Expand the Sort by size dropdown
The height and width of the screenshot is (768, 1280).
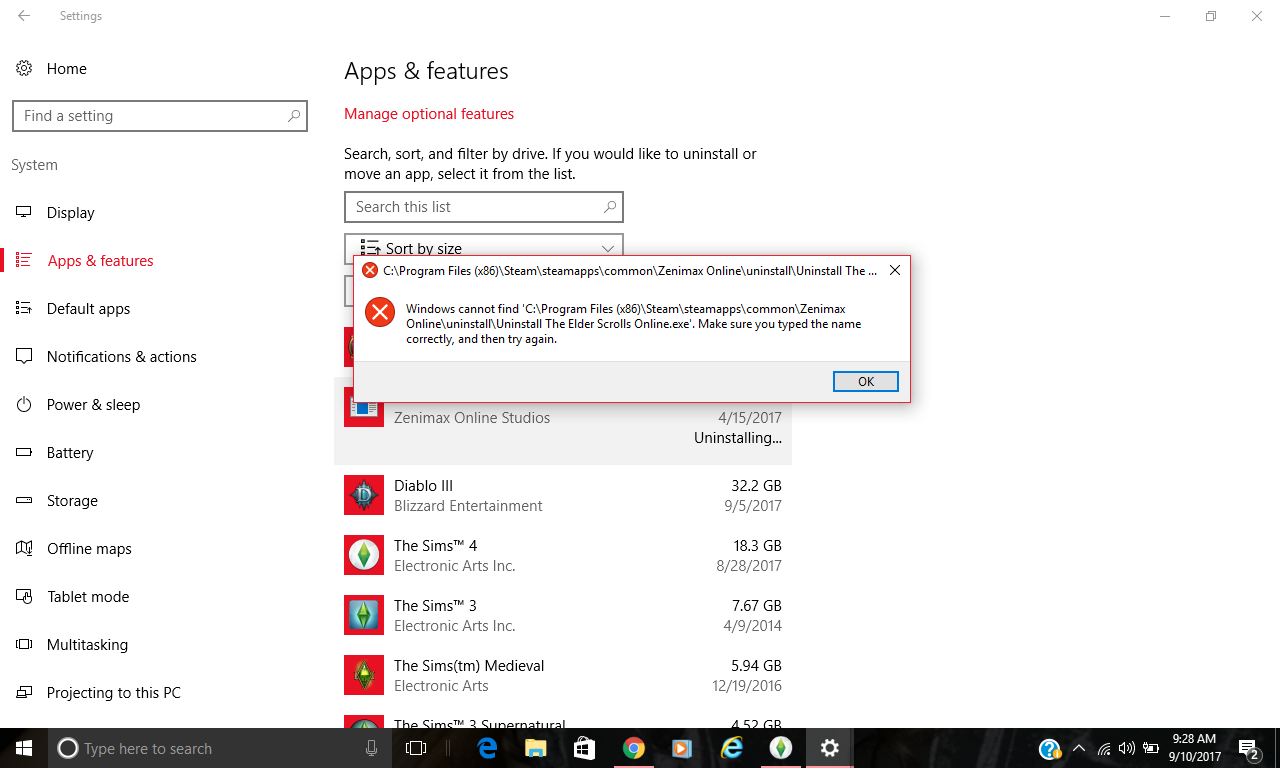(x=484, y=248)
